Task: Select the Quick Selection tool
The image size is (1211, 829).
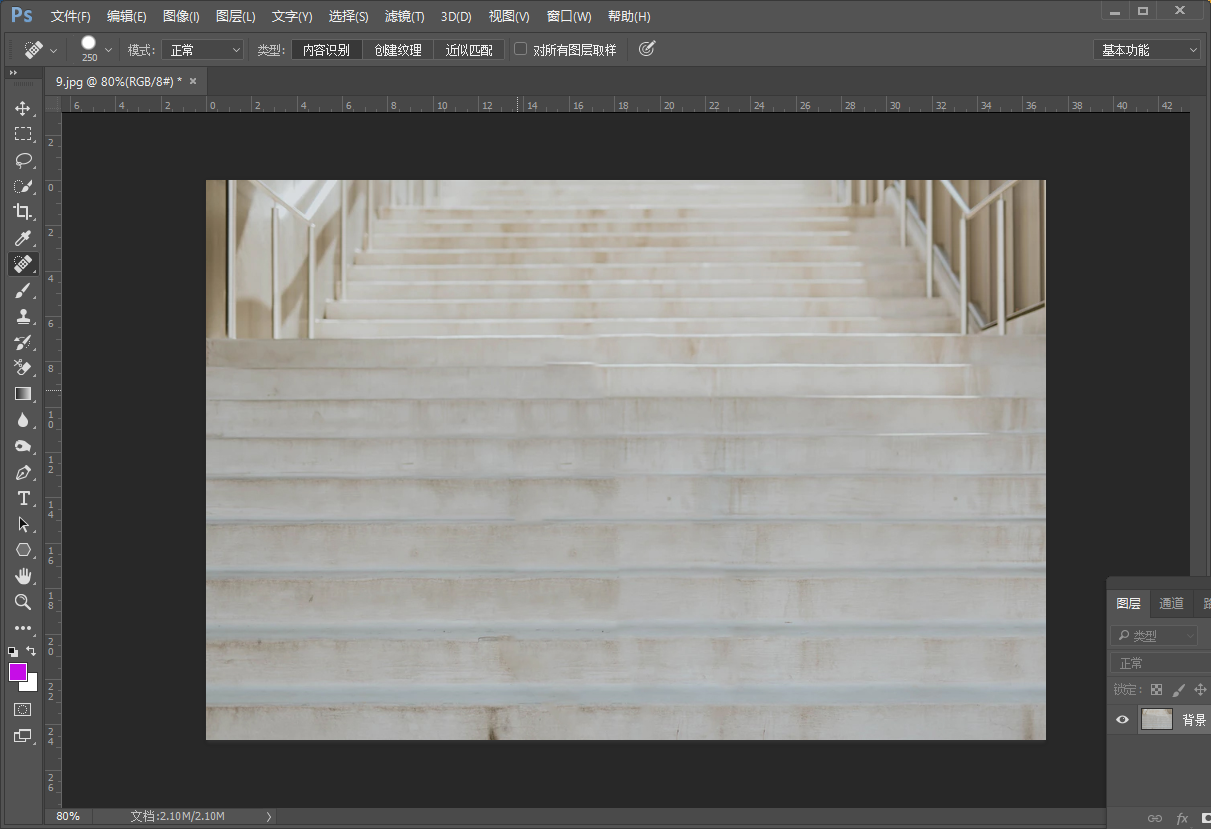Action: [x=23, y=186]
